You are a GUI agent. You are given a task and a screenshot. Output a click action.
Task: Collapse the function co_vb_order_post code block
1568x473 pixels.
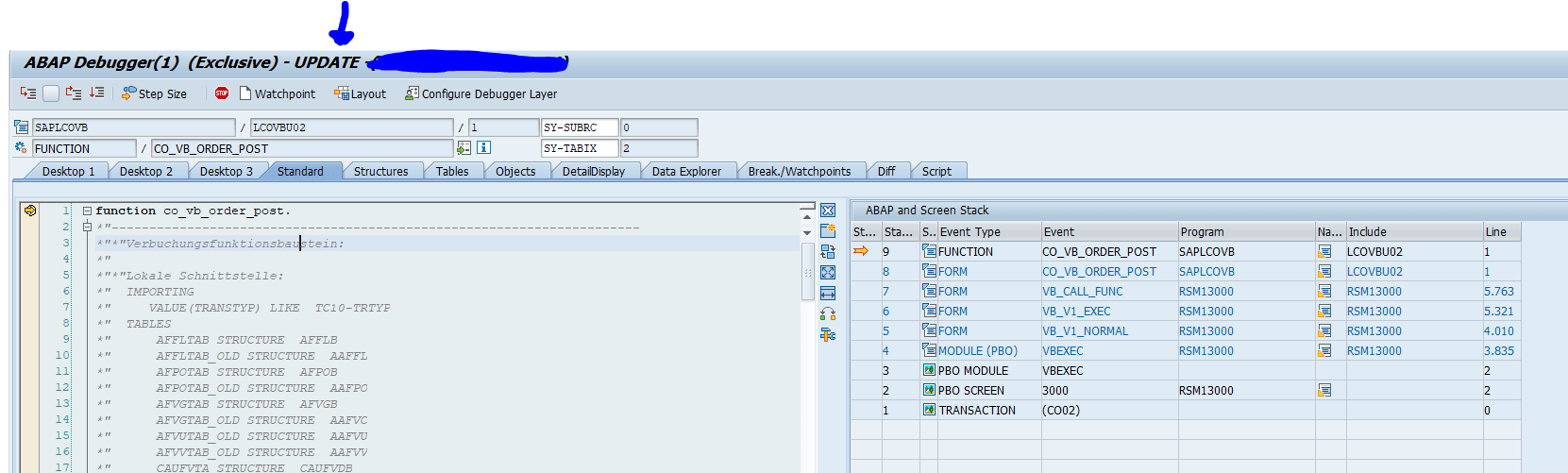(x=87, y=211)
